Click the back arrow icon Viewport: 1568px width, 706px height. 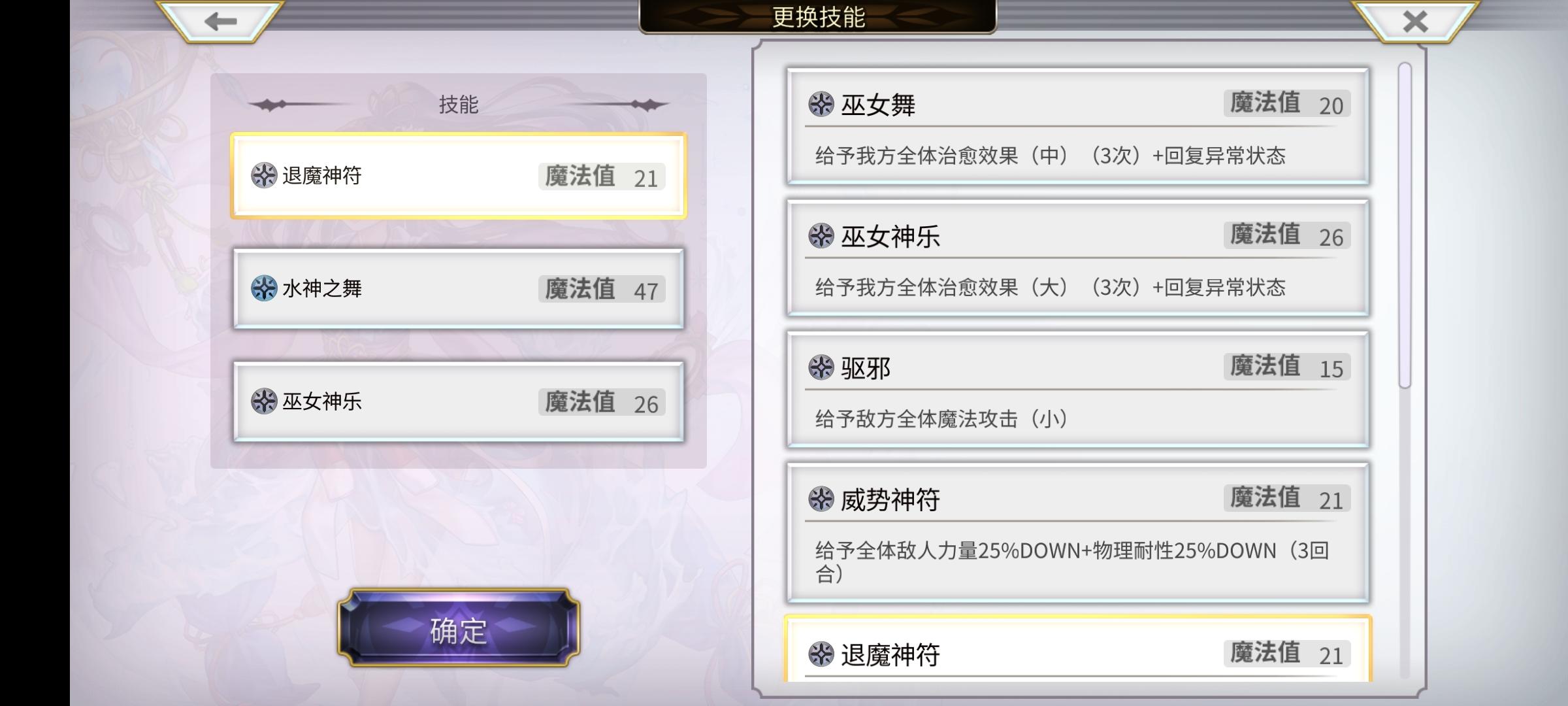tap(220, 22)
